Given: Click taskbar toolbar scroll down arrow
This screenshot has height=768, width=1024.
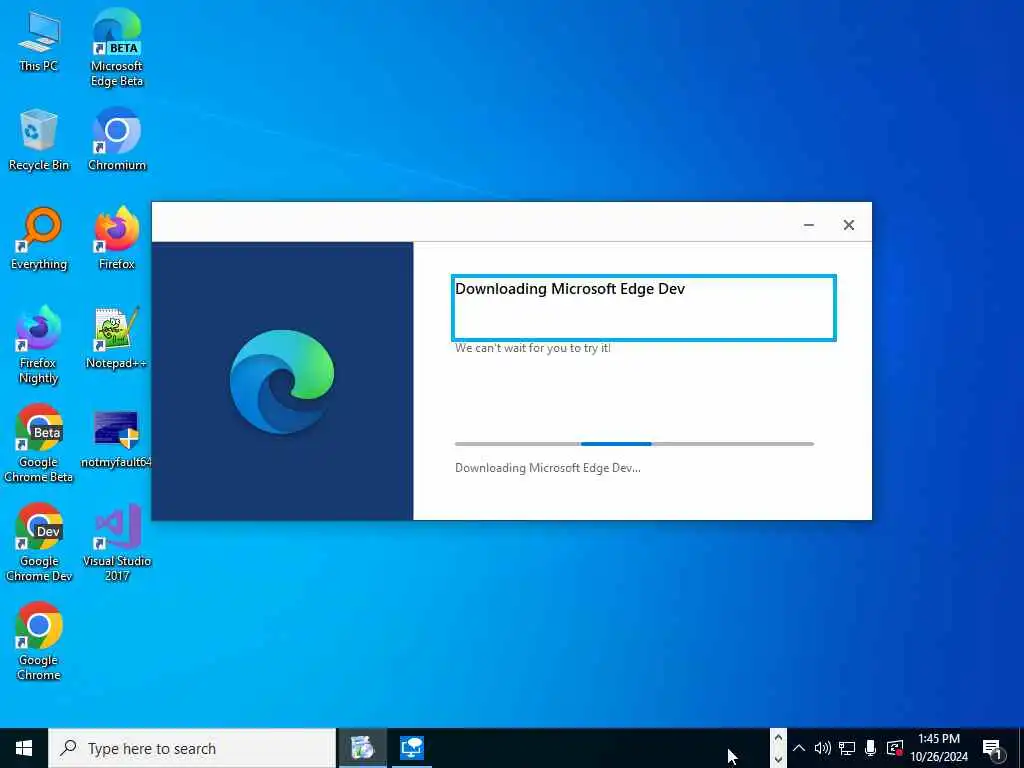Looking at the screenshot, I should tap(778, 759).
